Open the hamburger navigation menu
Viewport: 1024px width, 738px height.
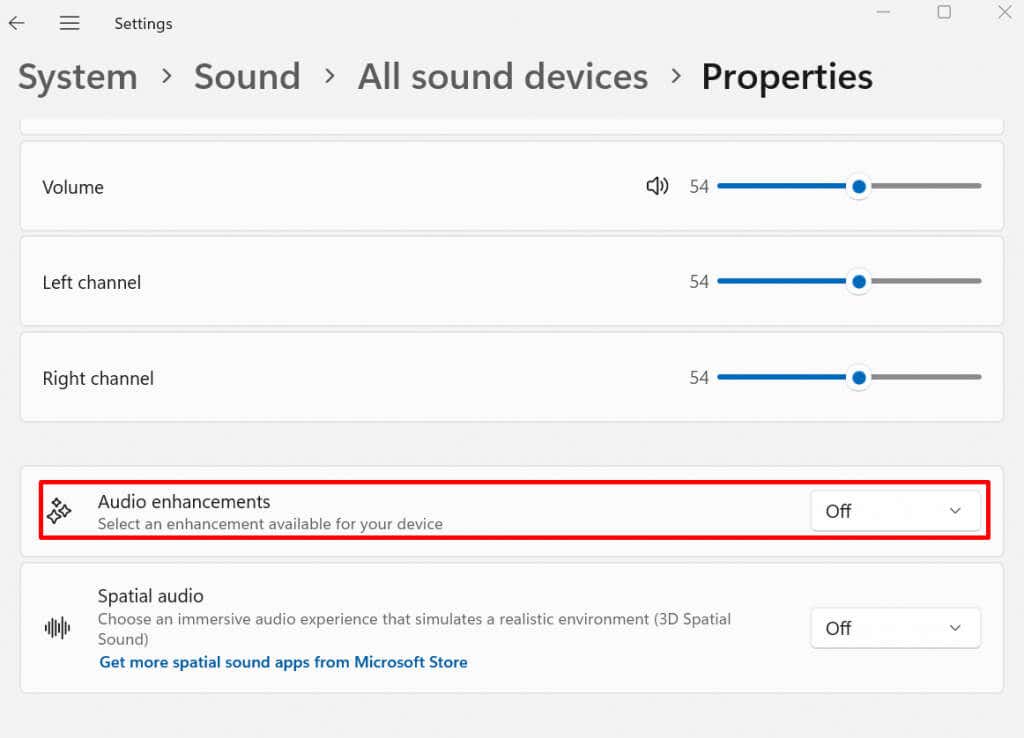pyautogui.click(x=69, y=23)
